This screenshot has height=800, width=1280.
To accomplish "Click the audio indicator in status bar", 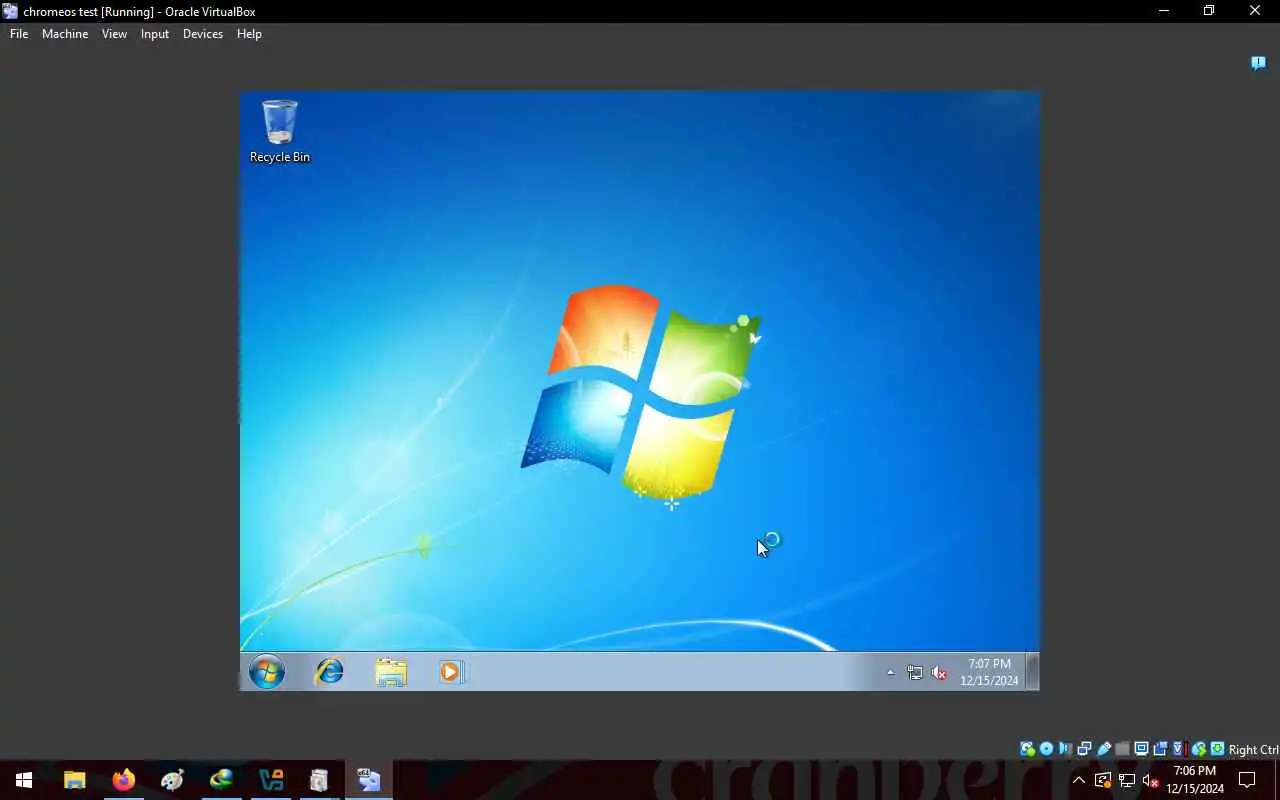I will [1065, 749].
